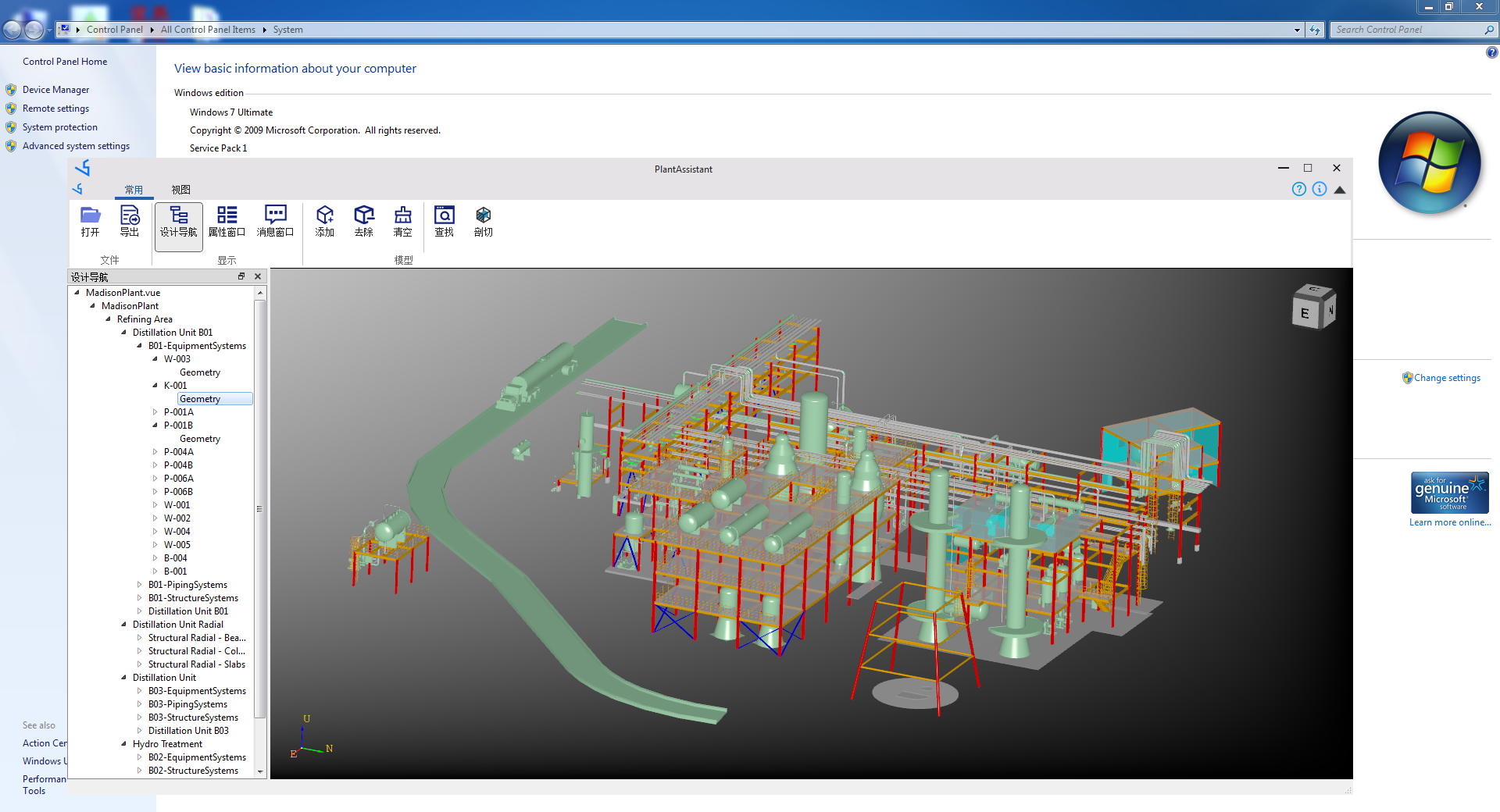Screen dimensions: 1500x812
Task: Click the 查找 (Find) icon
Action: tap(445, 222)
